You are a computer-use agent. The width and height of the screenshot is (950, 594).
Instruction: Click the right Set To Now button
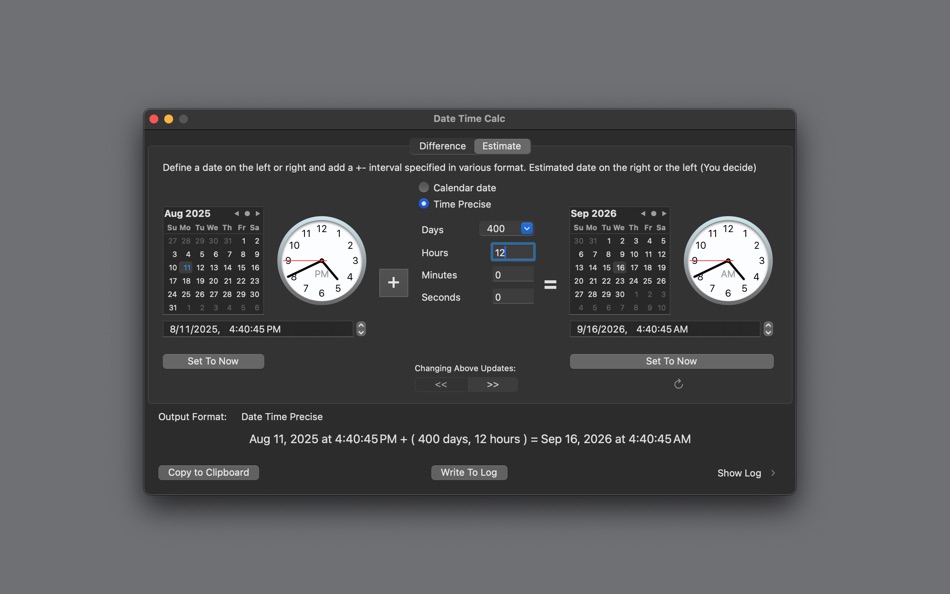671,361
